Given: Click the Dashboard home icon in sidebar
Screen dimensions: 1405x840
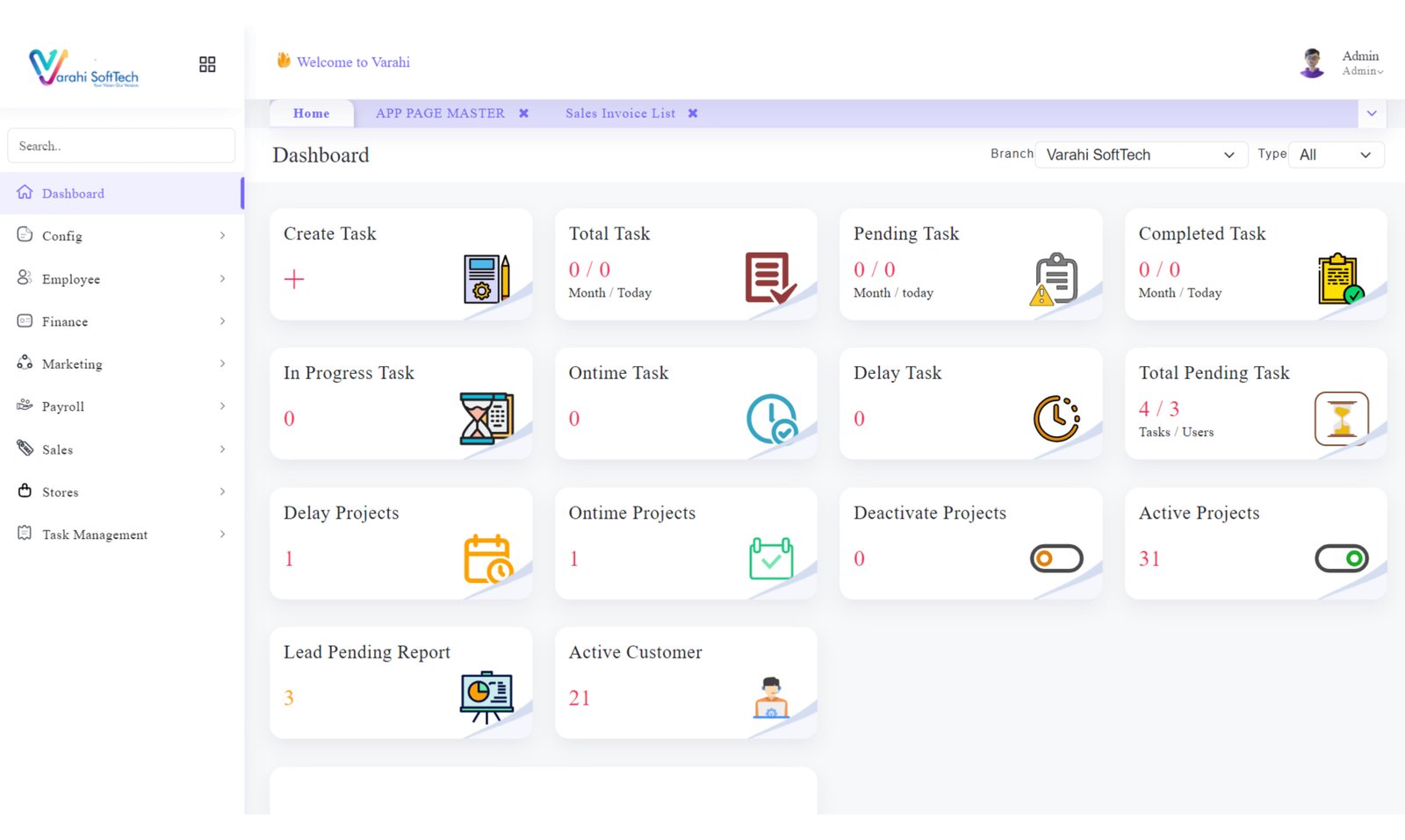Looking at the screenshot, I should (25, 192).
